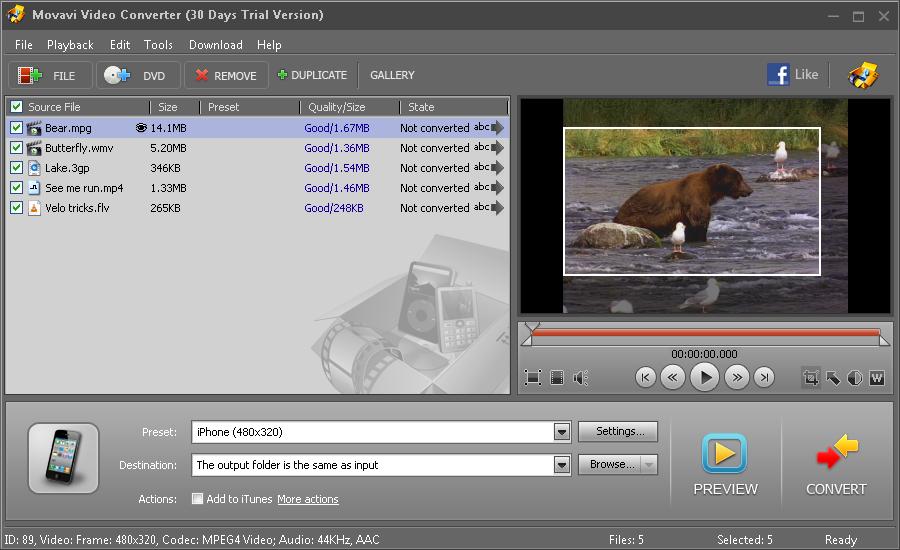This screenshot has width=900, height=550.
Task: Click the FILE add video button
Action: pyautogui.click(x=50, y=75)
